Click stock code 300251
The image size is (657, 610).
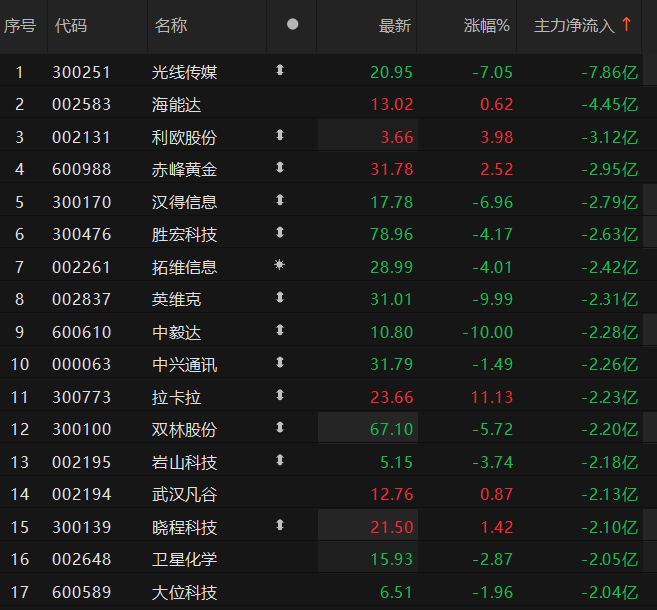click(81, 72)
